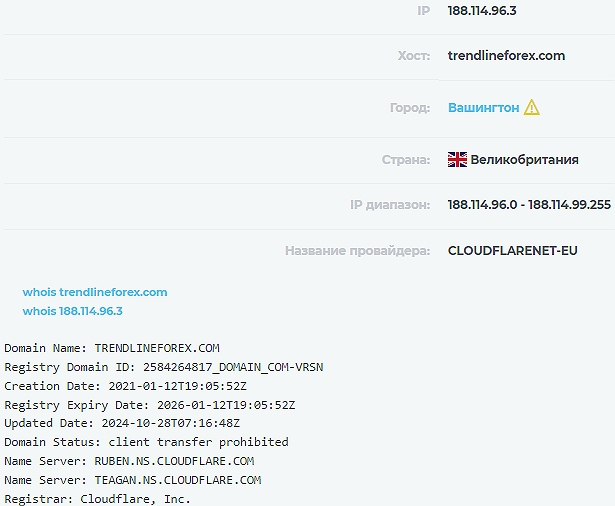This screenshot has height=506, width=615.
Task: Click the Domain Name: TRENDLINEFOREX.COM line
Action: [112, 348]
